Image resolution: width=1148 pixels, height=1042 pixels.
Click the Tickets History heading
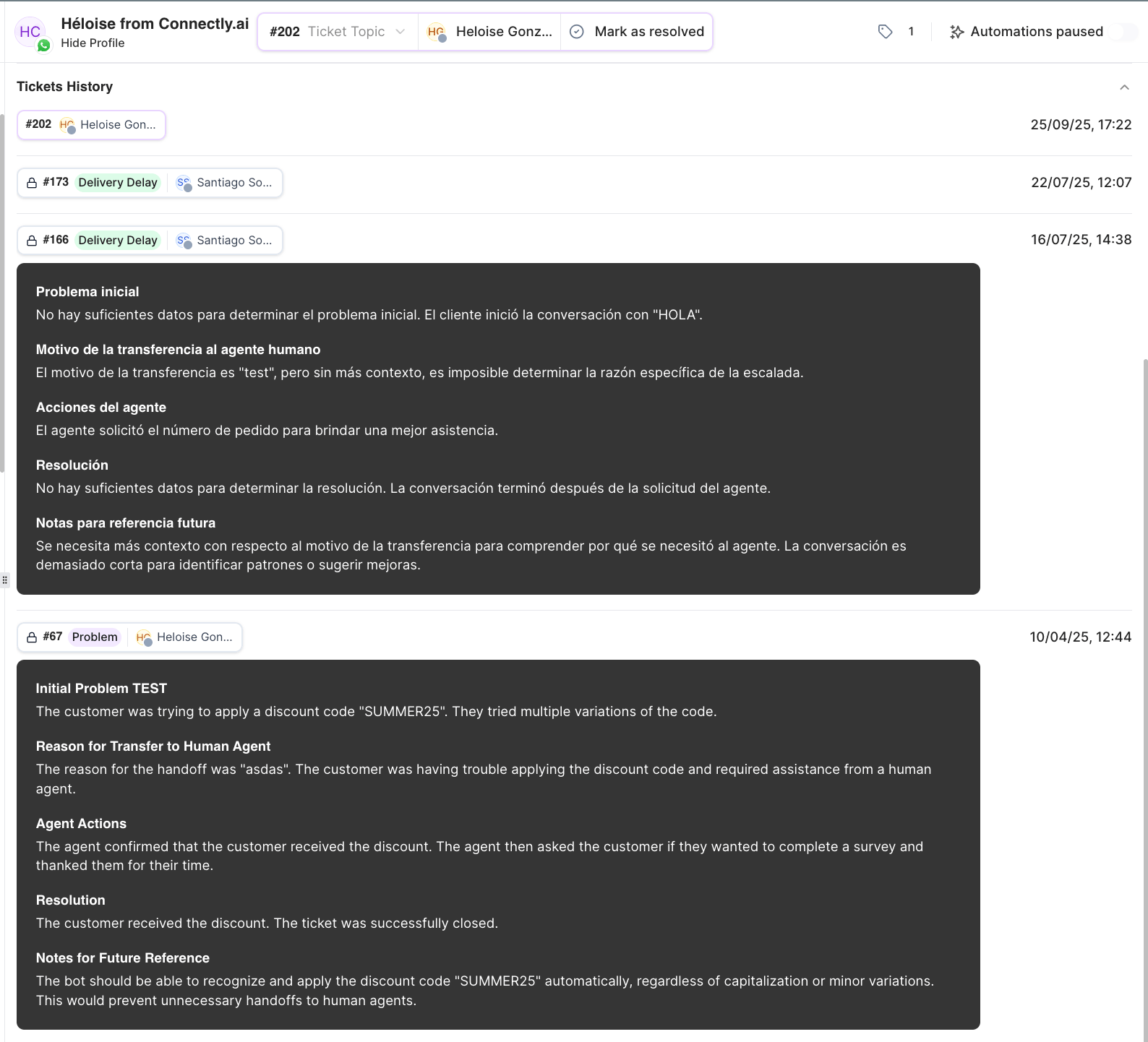[65, 87]
